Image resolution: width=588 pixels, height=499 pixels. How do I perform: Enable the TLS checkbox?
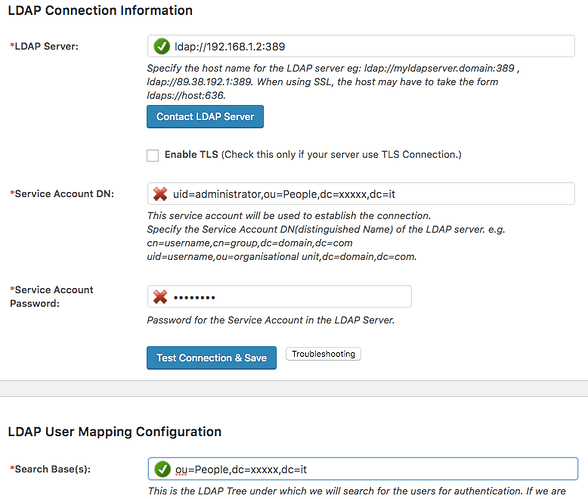(153, 155)
